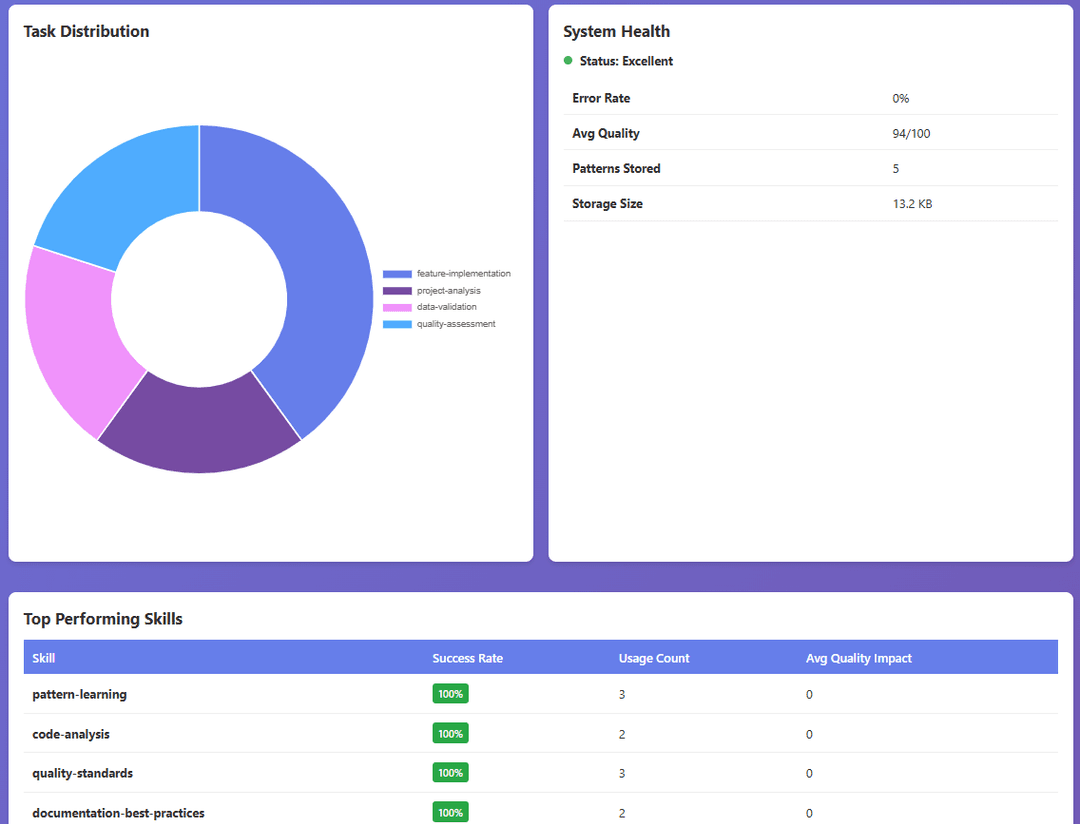Screen dimensions: 1080x824
Task: Toggle feature-implementation legend color box
Action: point(397,274)
